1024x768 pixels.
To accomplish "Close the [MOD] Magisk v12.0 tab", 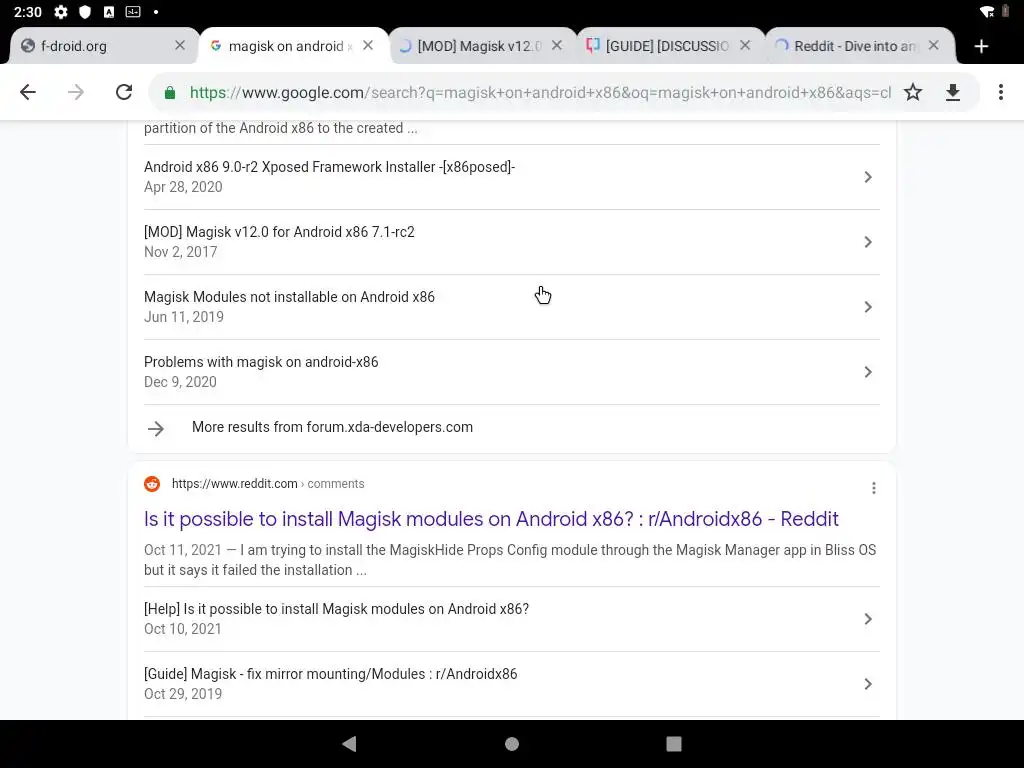I will tap(557, 45).
